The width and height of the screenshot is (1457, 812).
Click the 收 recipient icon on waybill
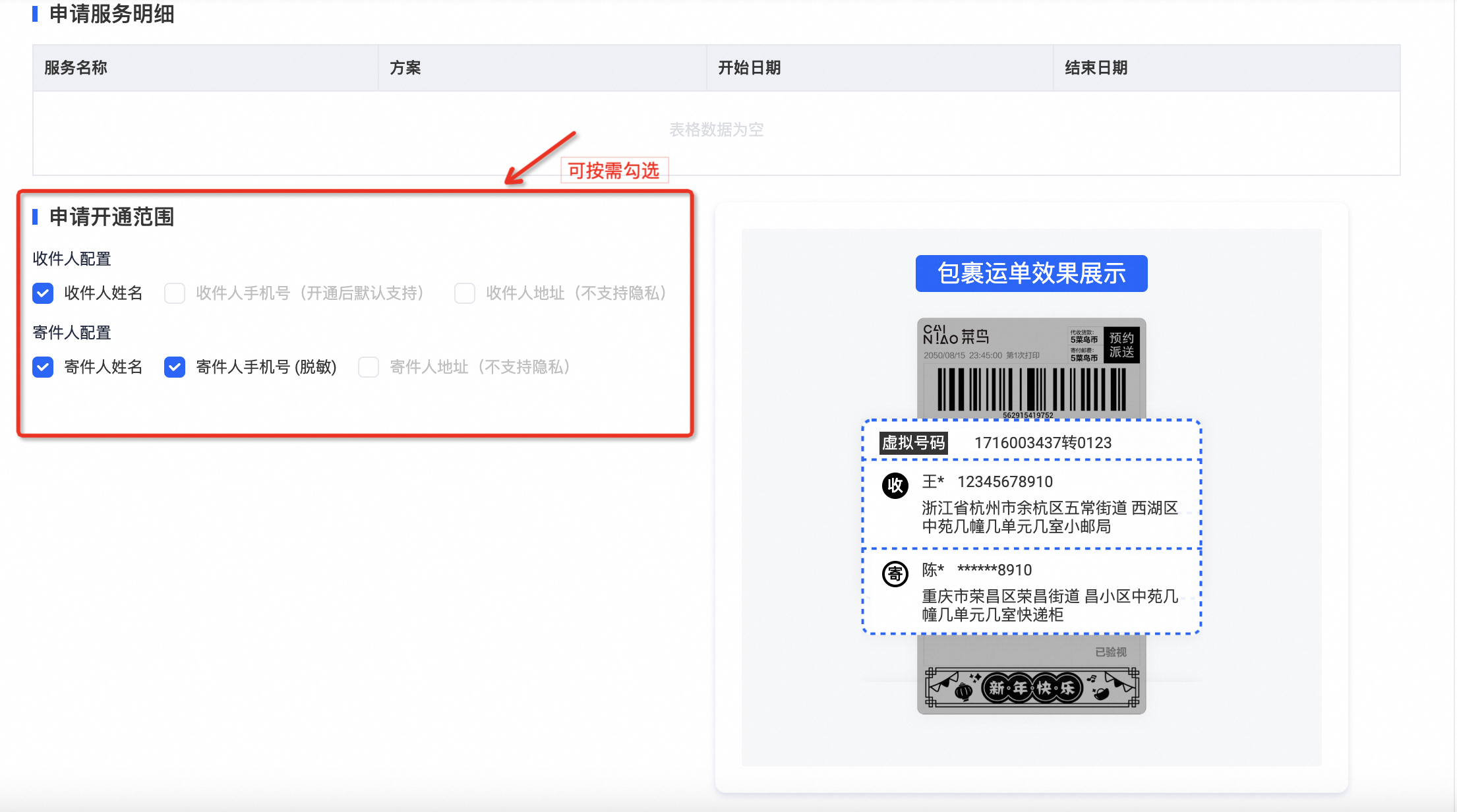[895, 486]
